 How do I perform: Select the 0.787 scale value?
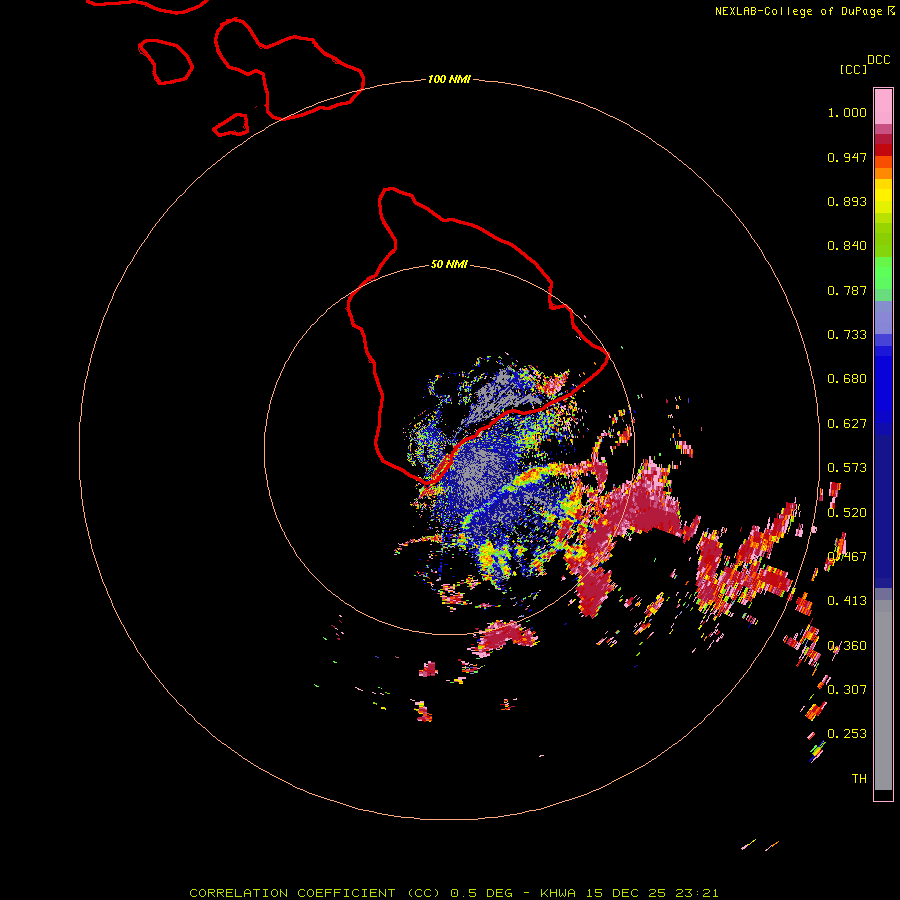[847, 290]
